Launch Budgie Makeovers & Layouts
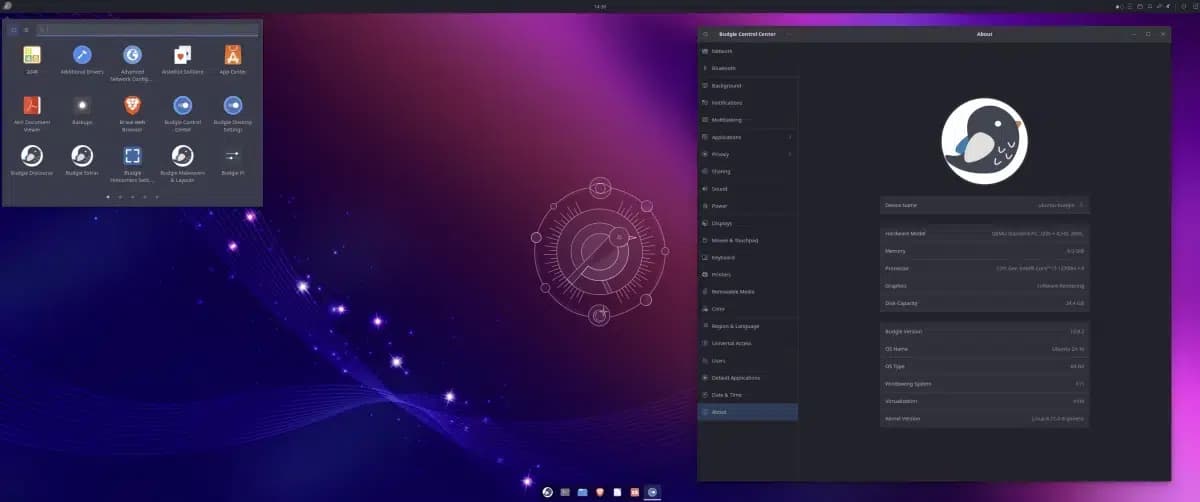This screenshot has height=502, width=1200. [x=182, y=158]
